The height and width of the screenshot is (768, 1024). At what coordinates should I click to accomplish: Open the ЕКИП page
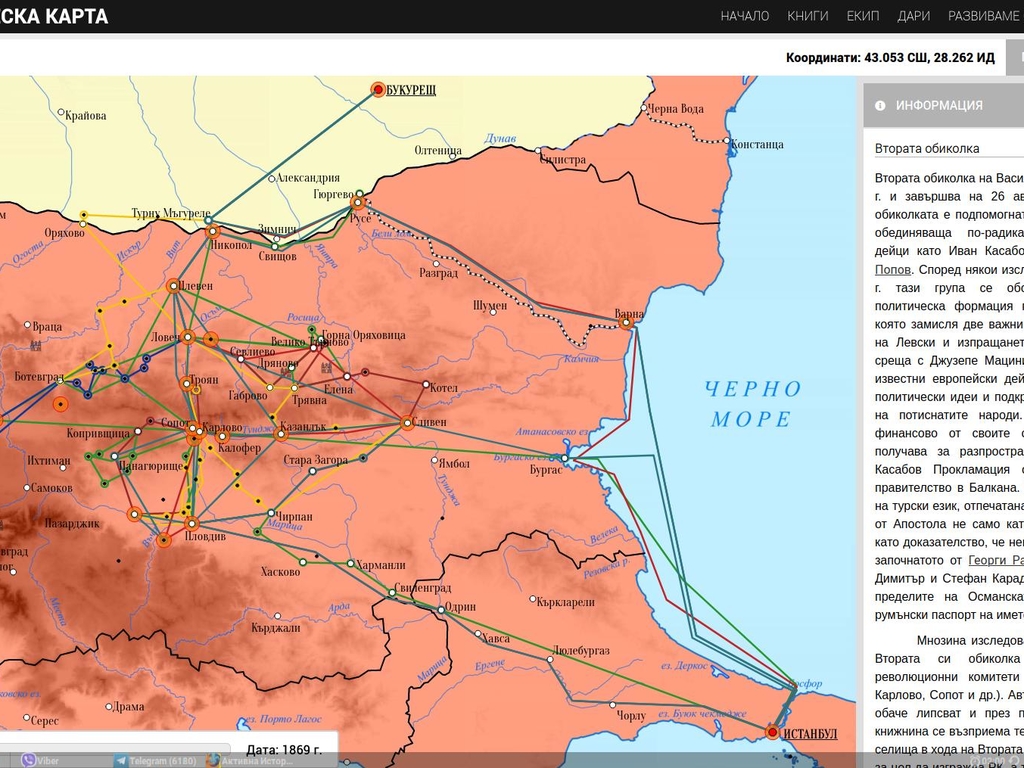[863, 16]
